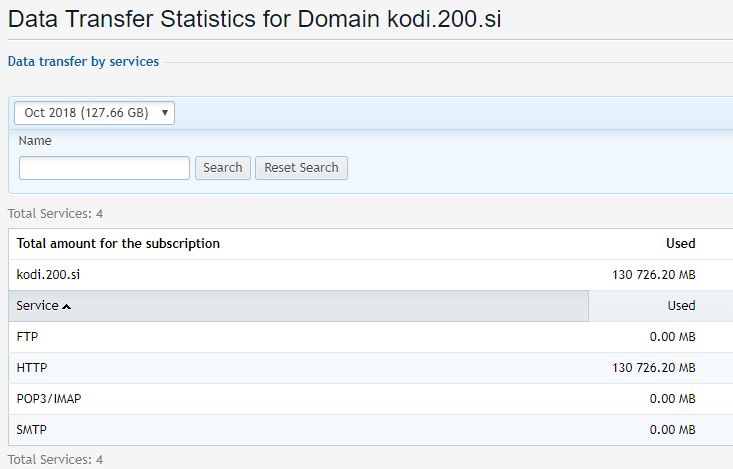Click the Data transfer by services heading
Image resolution: width=733 pixels, height=469 pixels.
point(83,62)
